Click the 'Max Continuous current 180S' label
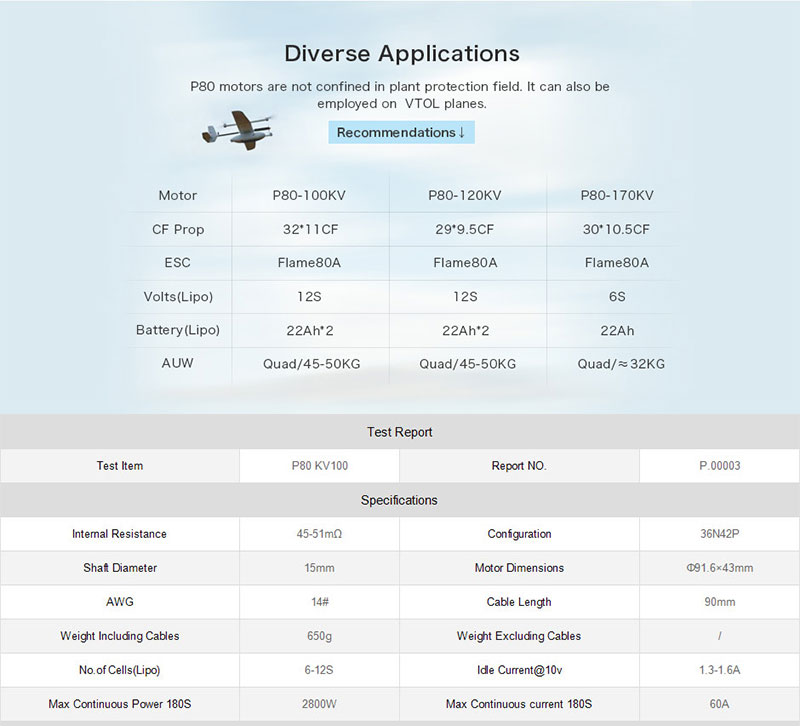 pos(519,704)
